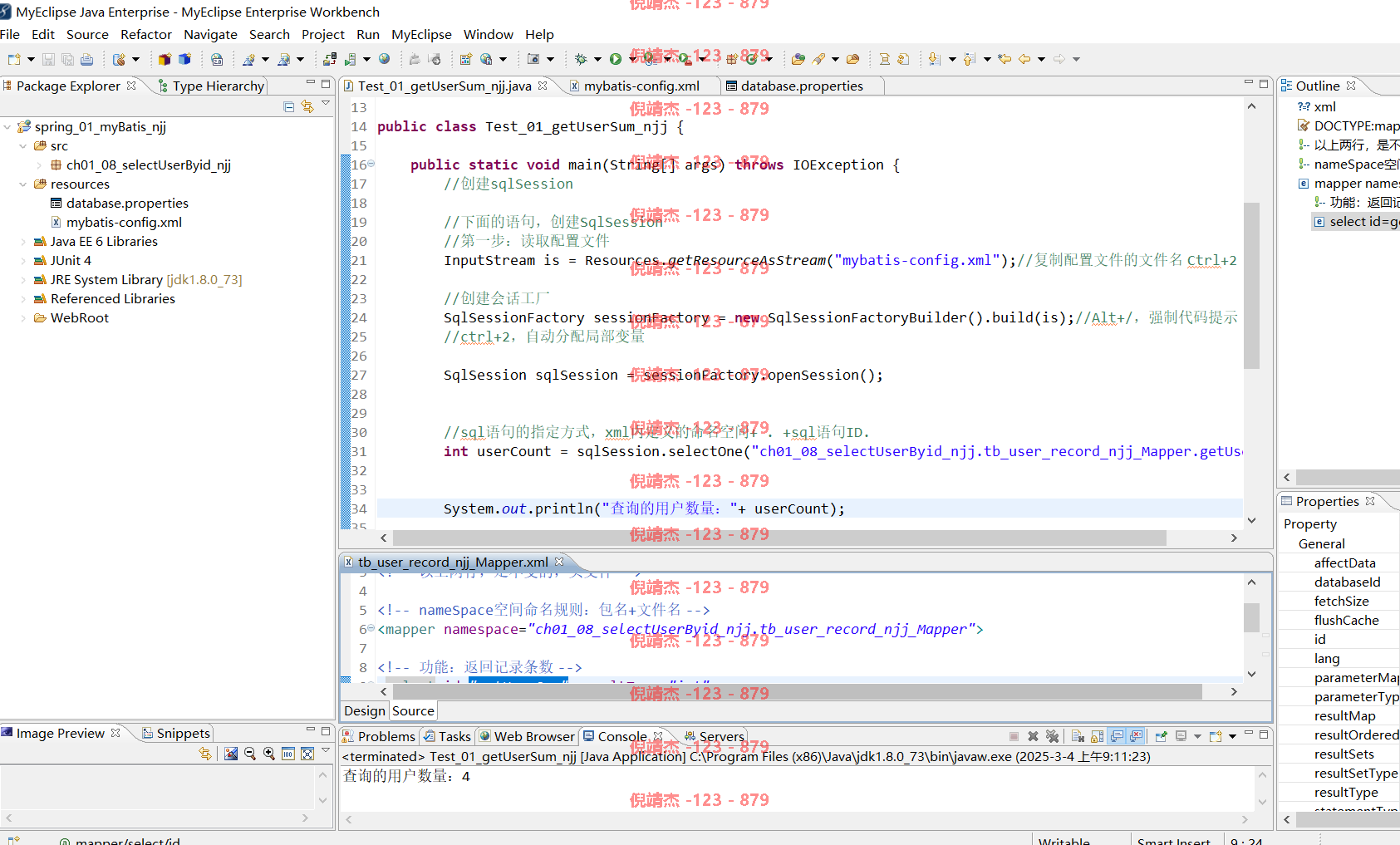Switch to the Problems tab
This screenshot has width=1400, height=845.
(379, 736)
